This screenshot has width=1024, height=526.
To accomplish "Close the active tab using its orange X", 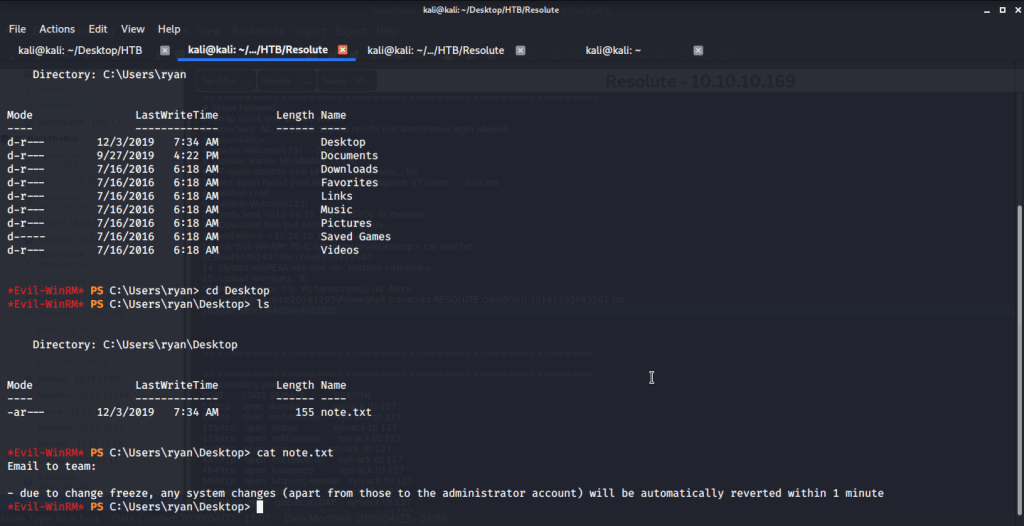I will (342, 50).
